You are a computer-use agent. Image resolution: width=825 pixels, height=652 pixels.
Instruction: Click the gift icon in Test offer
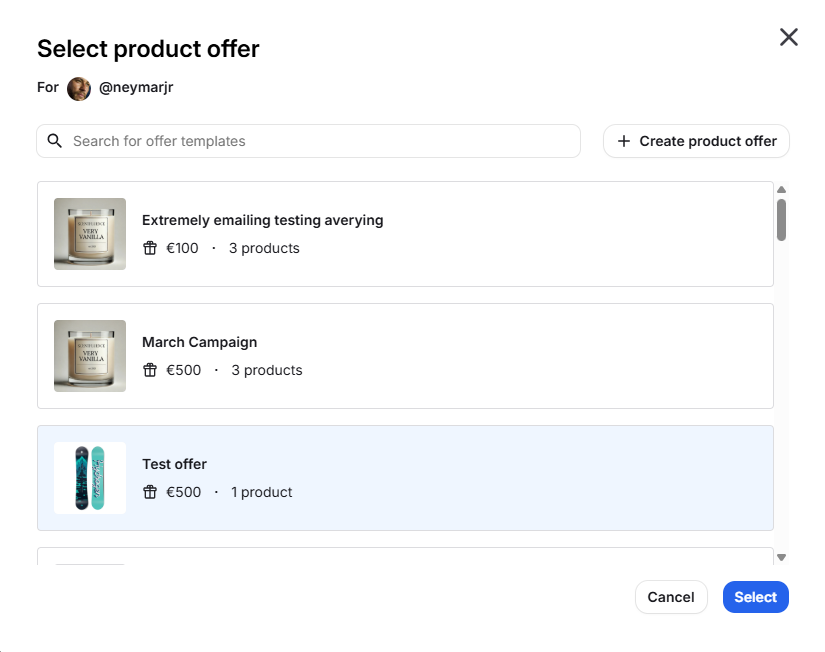pyautogui.click(x=150, y=492)
